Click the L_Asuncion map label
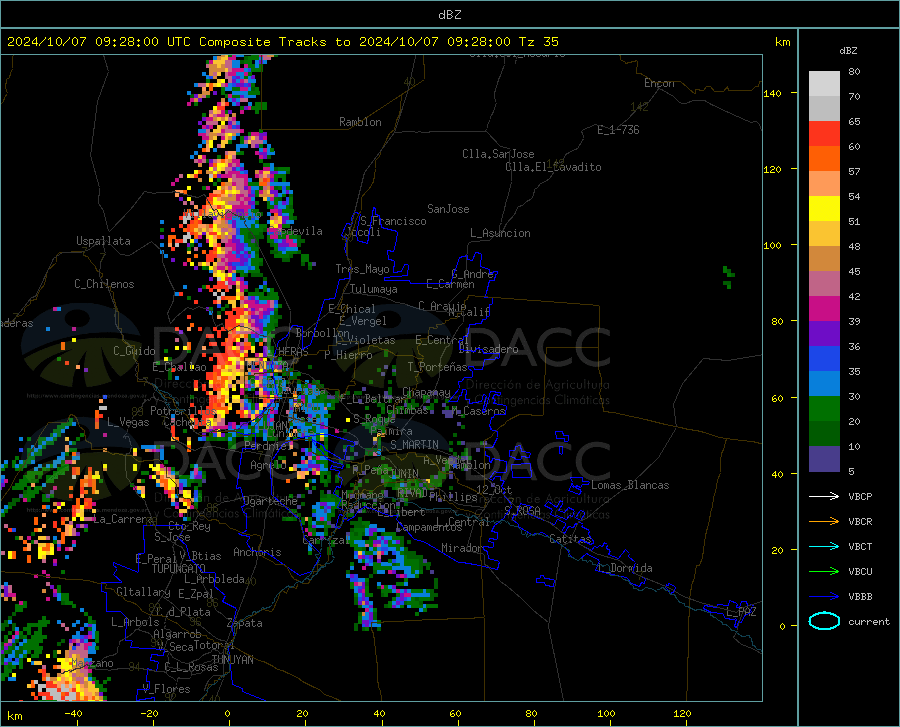This screenshot has width=900, height=727. point(500,233)
